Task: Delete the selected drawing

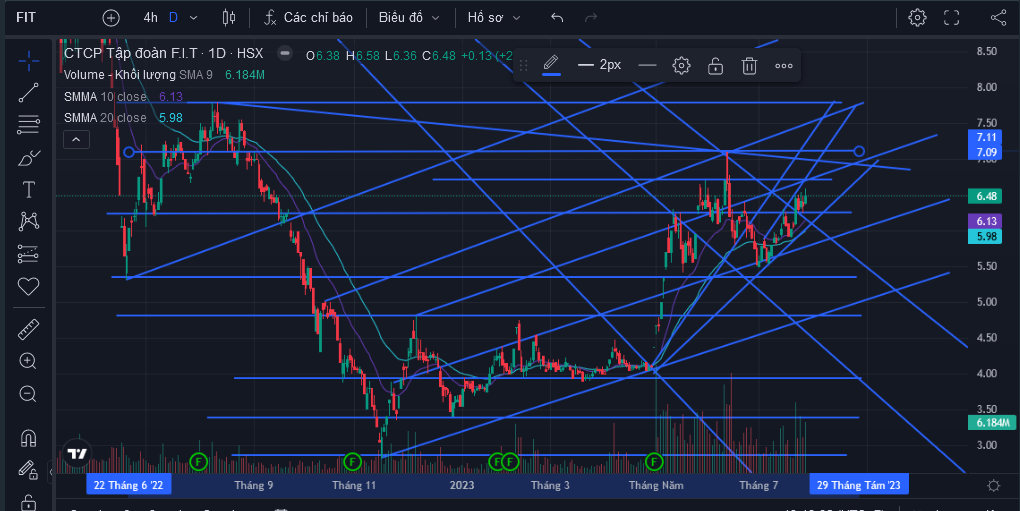Action: point(749,65)
